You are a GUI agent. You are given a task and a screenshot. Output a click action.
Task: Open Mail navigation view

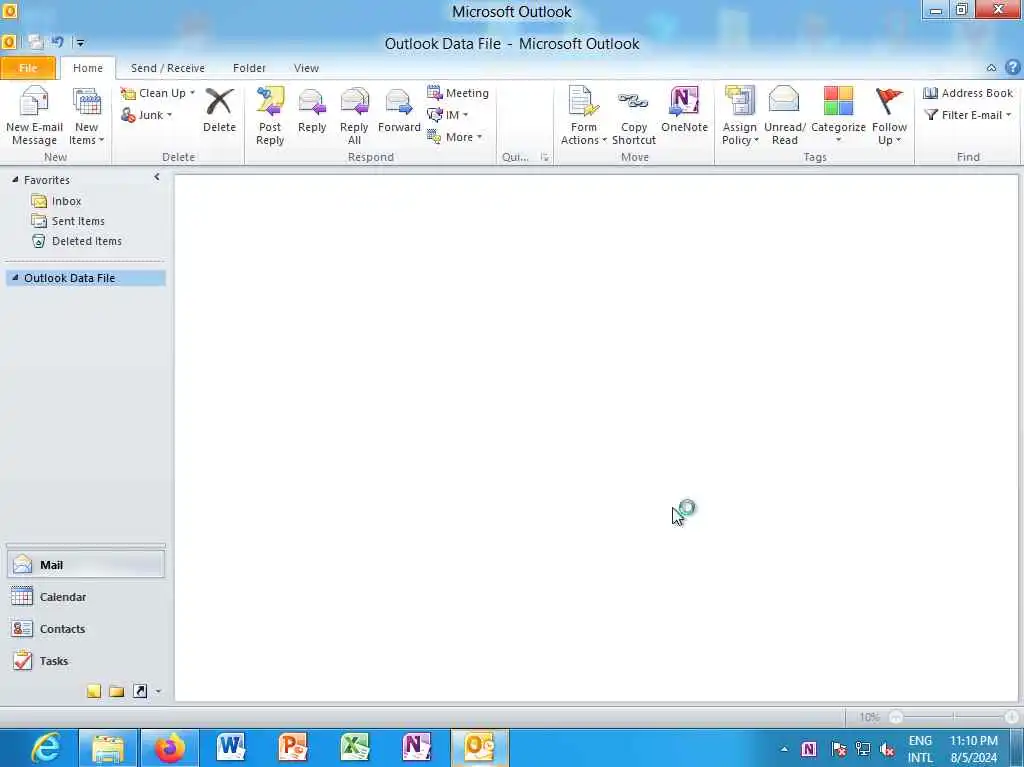86,564
